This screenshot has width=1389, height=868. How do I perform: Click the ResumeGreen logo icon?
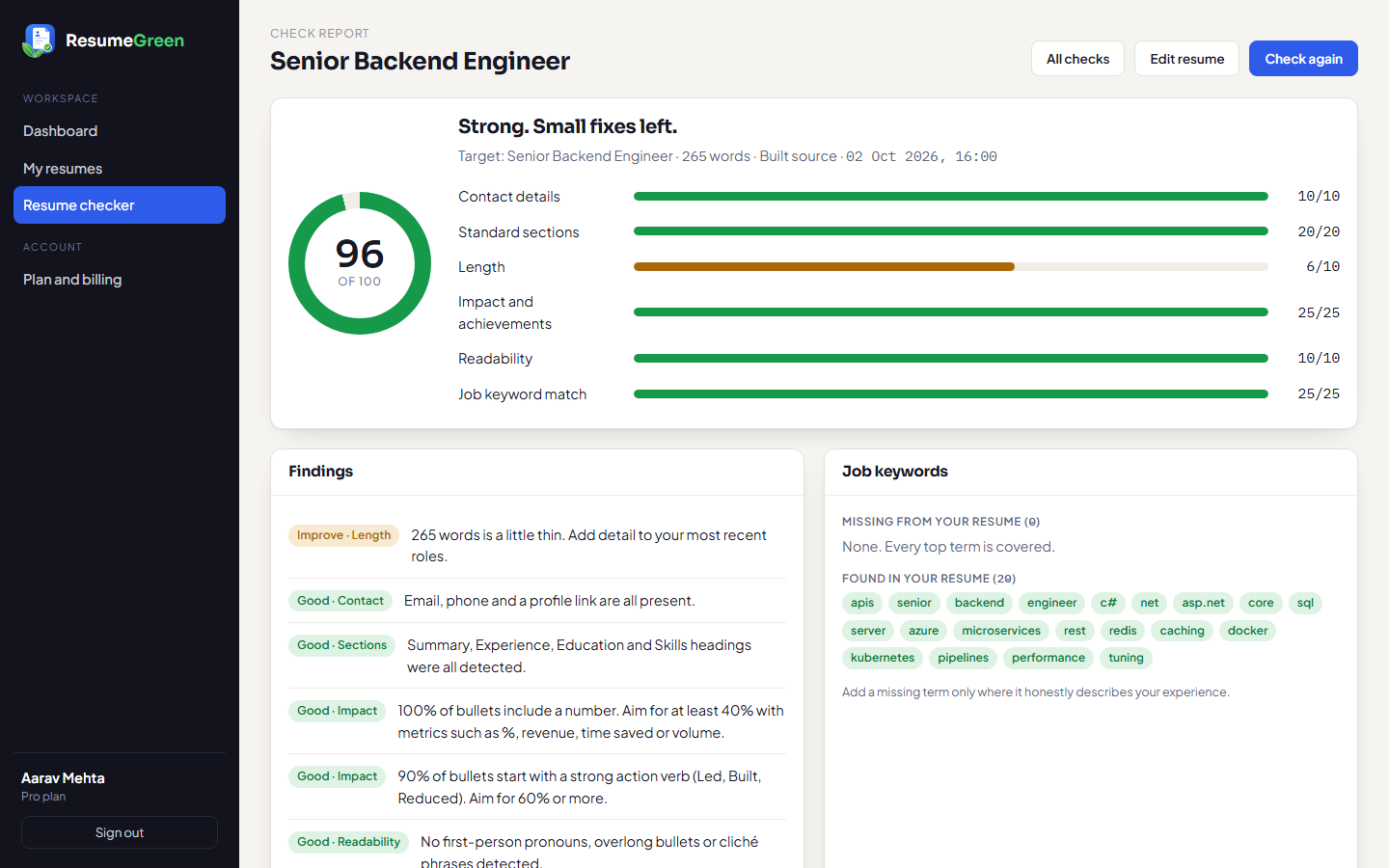coord(39,41)
